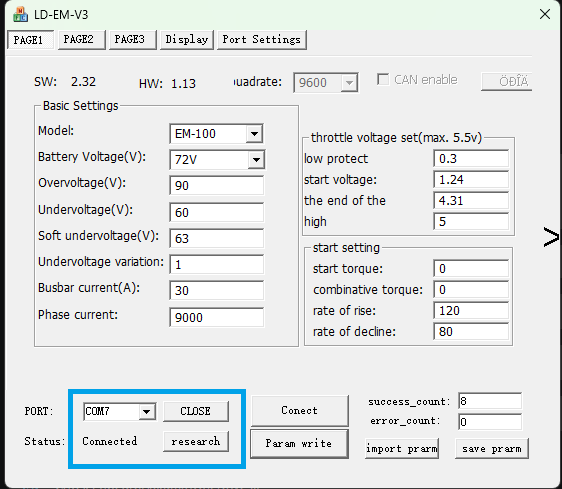Select the Phase current field showing 9000
The image size is (562, 489).
pos(216,317)
